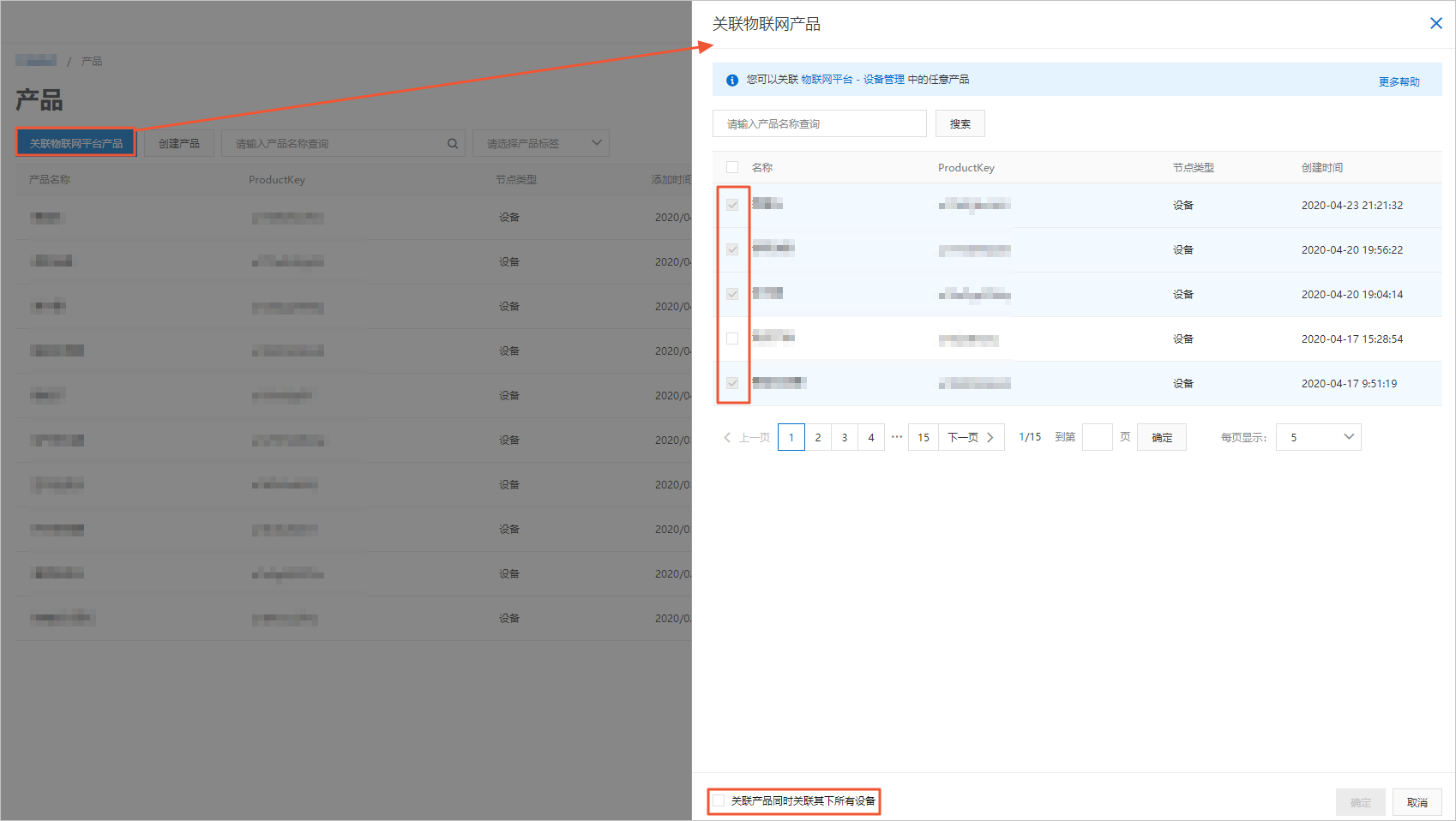Viewport: 1456px width, 821px height.
Task: Toggle checkbox for row created 2020-04-23 21:21:32
Action: pos(732,205)
